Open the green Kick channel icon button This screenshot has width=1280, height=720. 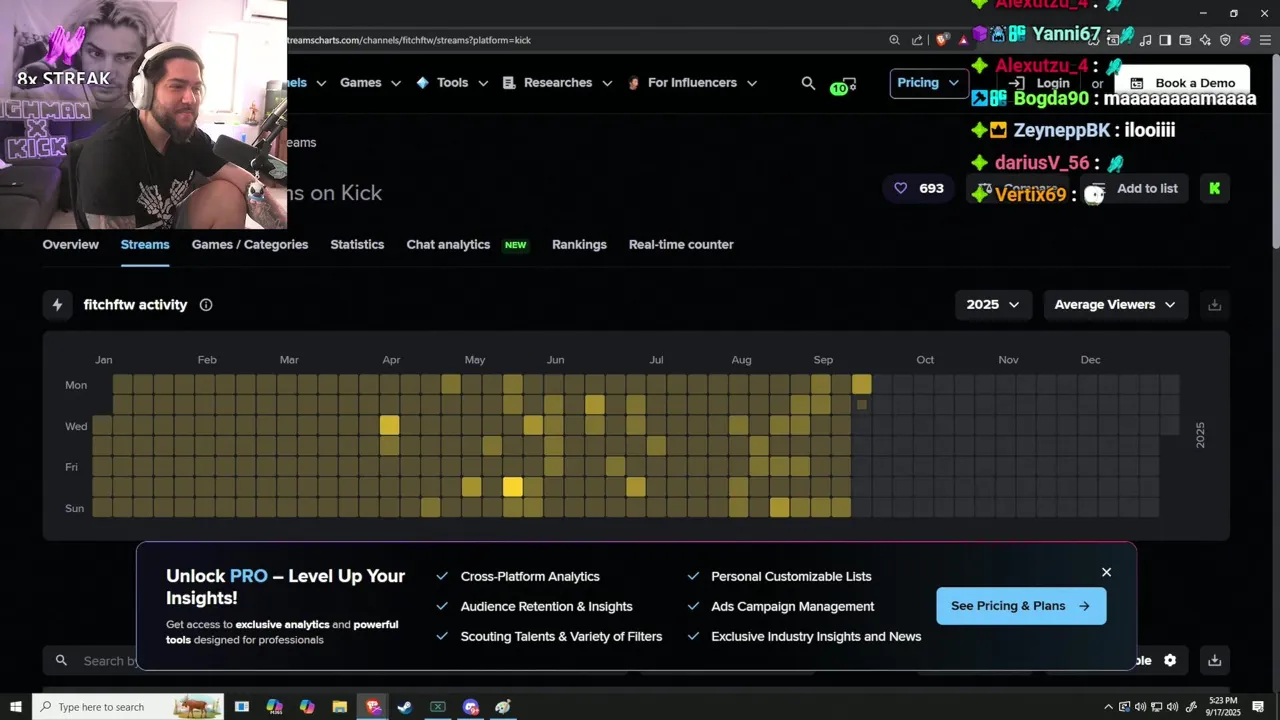tap(1214, 188)
